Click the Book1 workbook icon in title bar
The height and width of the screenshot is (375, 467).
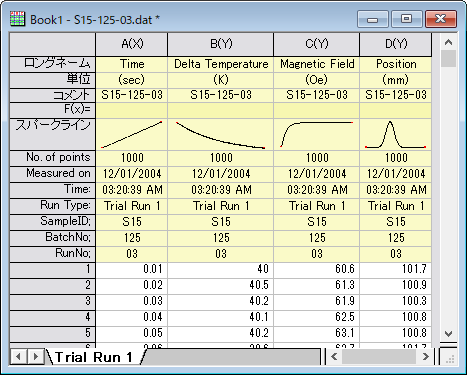(17, 19)
